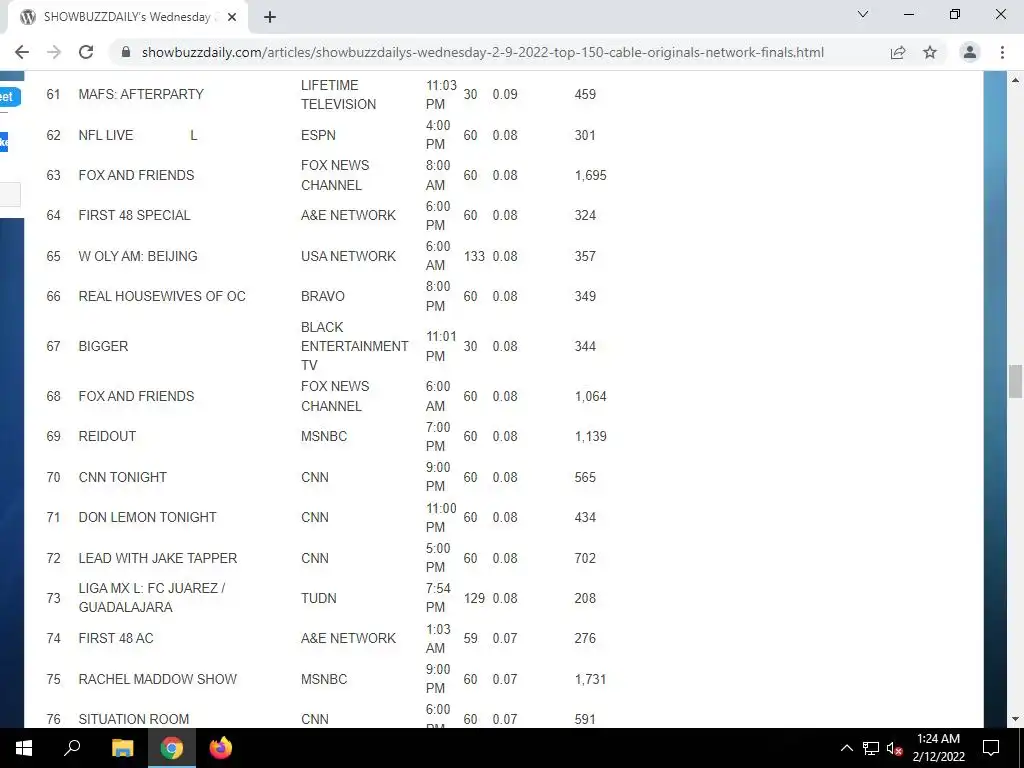Click FIRST 48 SPECIAL program name
1024x768 pixels.
135,215
